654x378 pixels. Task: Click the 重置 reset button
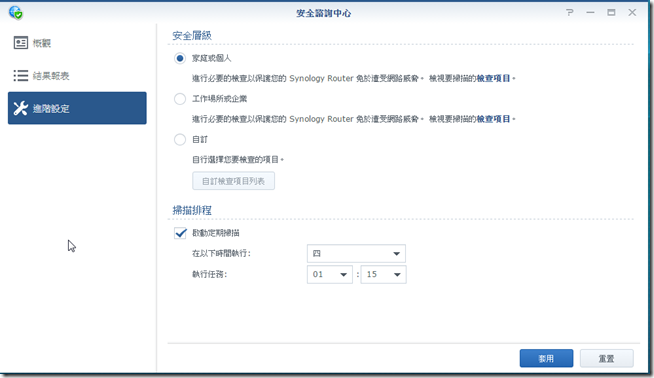[606, 358]
